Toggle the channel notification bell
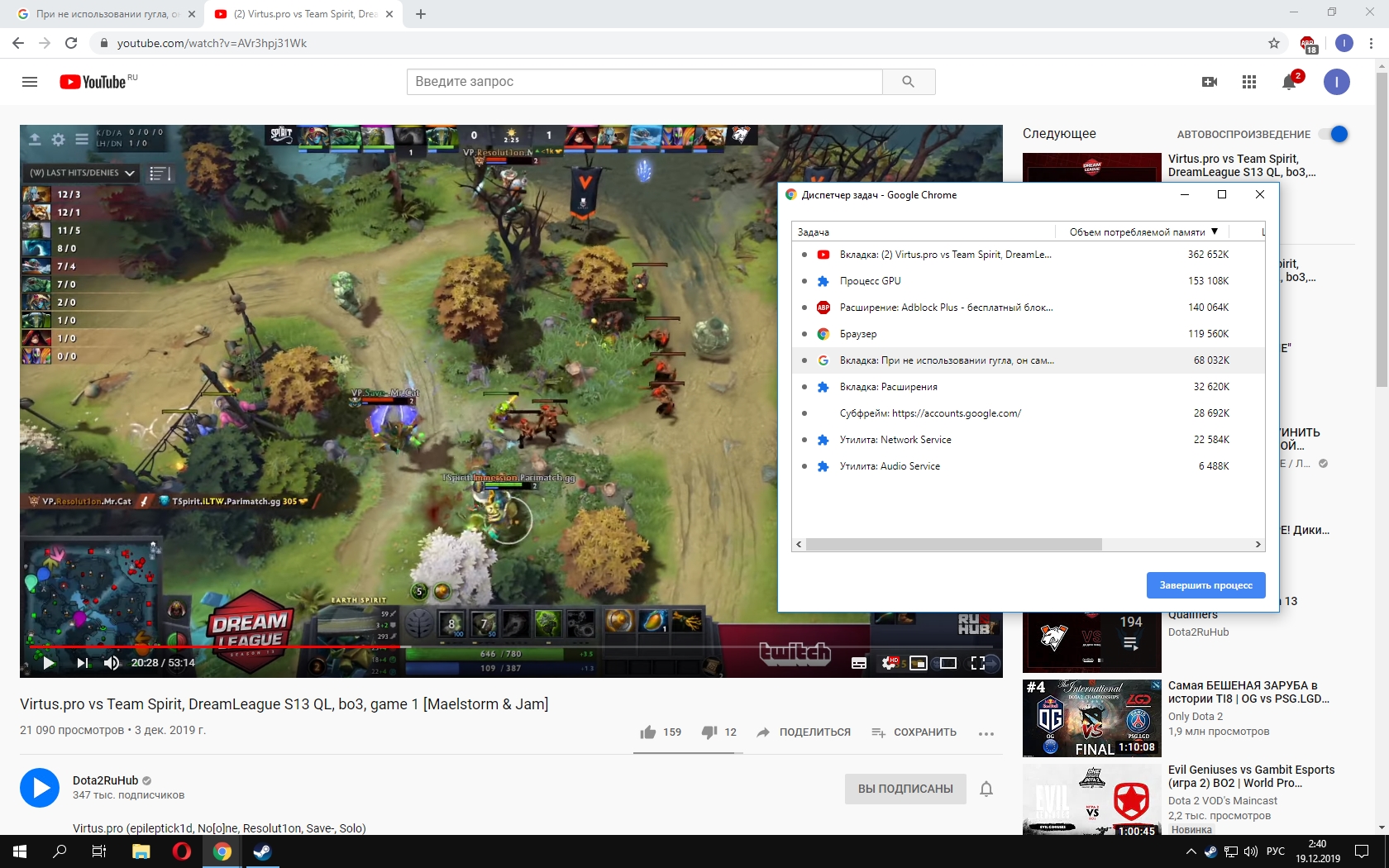Image resolution: width=1389 pixels, height=868 pixels. pyautogui.click(x=986, y=789)
